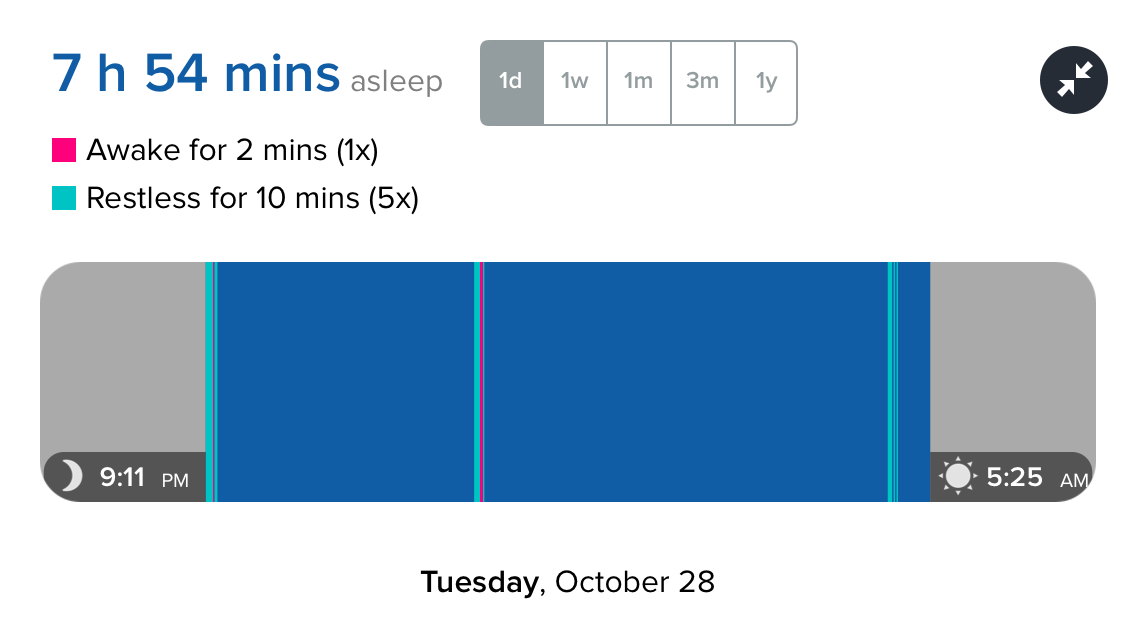Screen dimensions: 1136x640
Task: Click the 7 h 54 mins asleep heading
Action: tap(247, 75)
